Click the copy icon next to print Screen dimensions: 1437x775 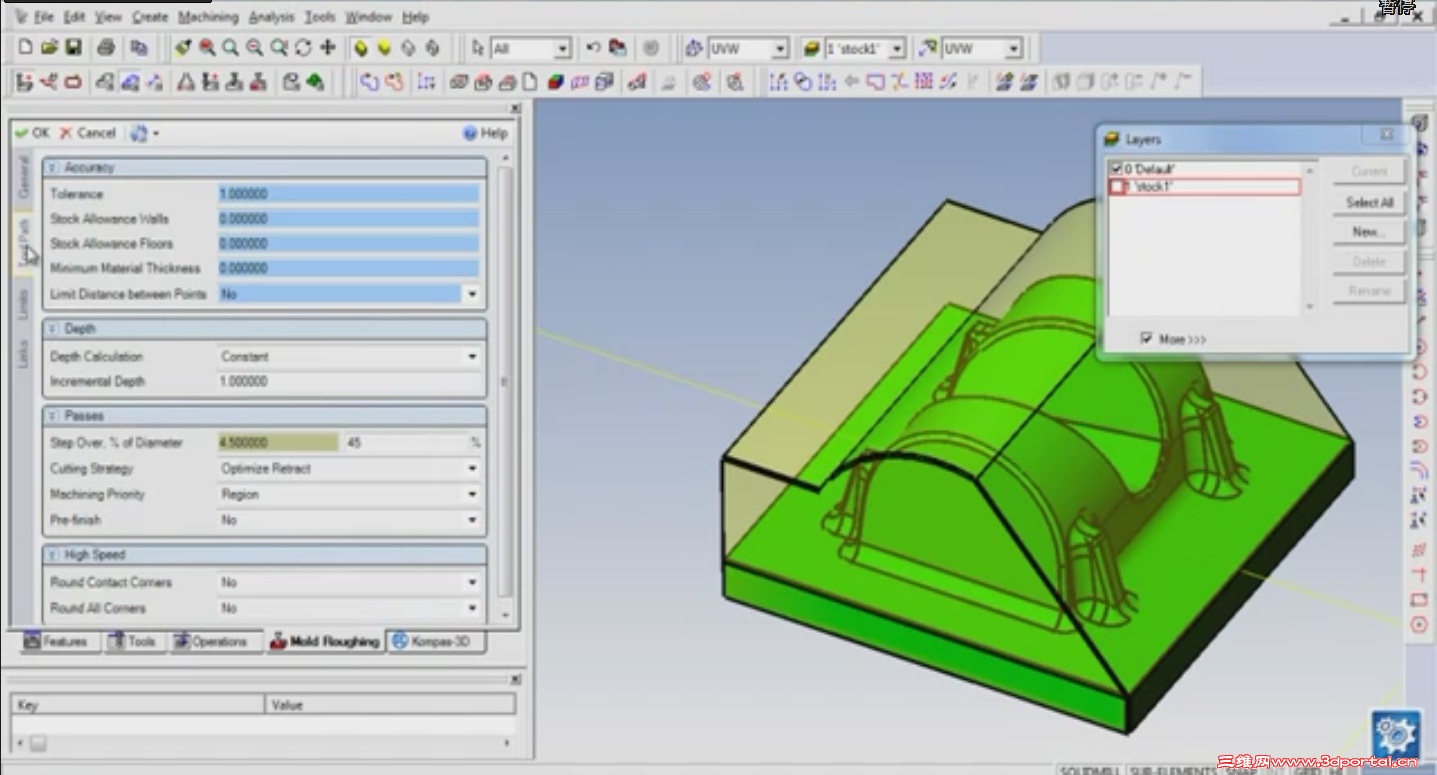point(139,48)
